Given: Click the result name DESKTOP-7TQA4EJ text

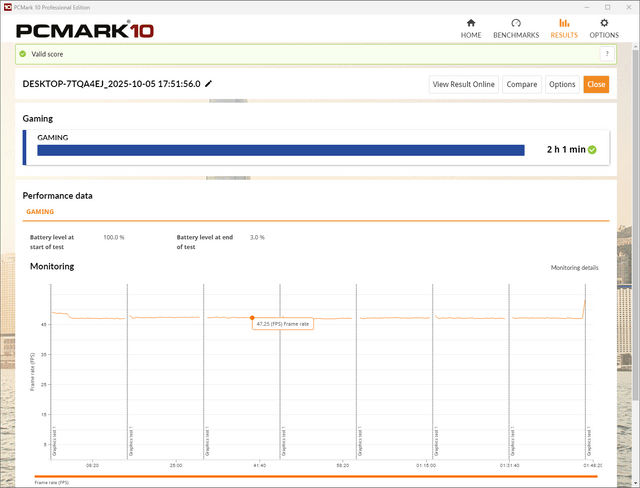Looking at the screenshot, I should (111, 84).
